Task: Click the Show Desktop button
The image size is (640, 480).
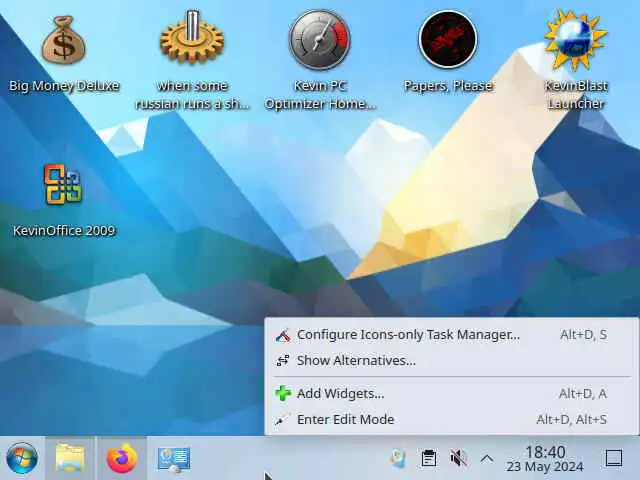Action: 613,458
